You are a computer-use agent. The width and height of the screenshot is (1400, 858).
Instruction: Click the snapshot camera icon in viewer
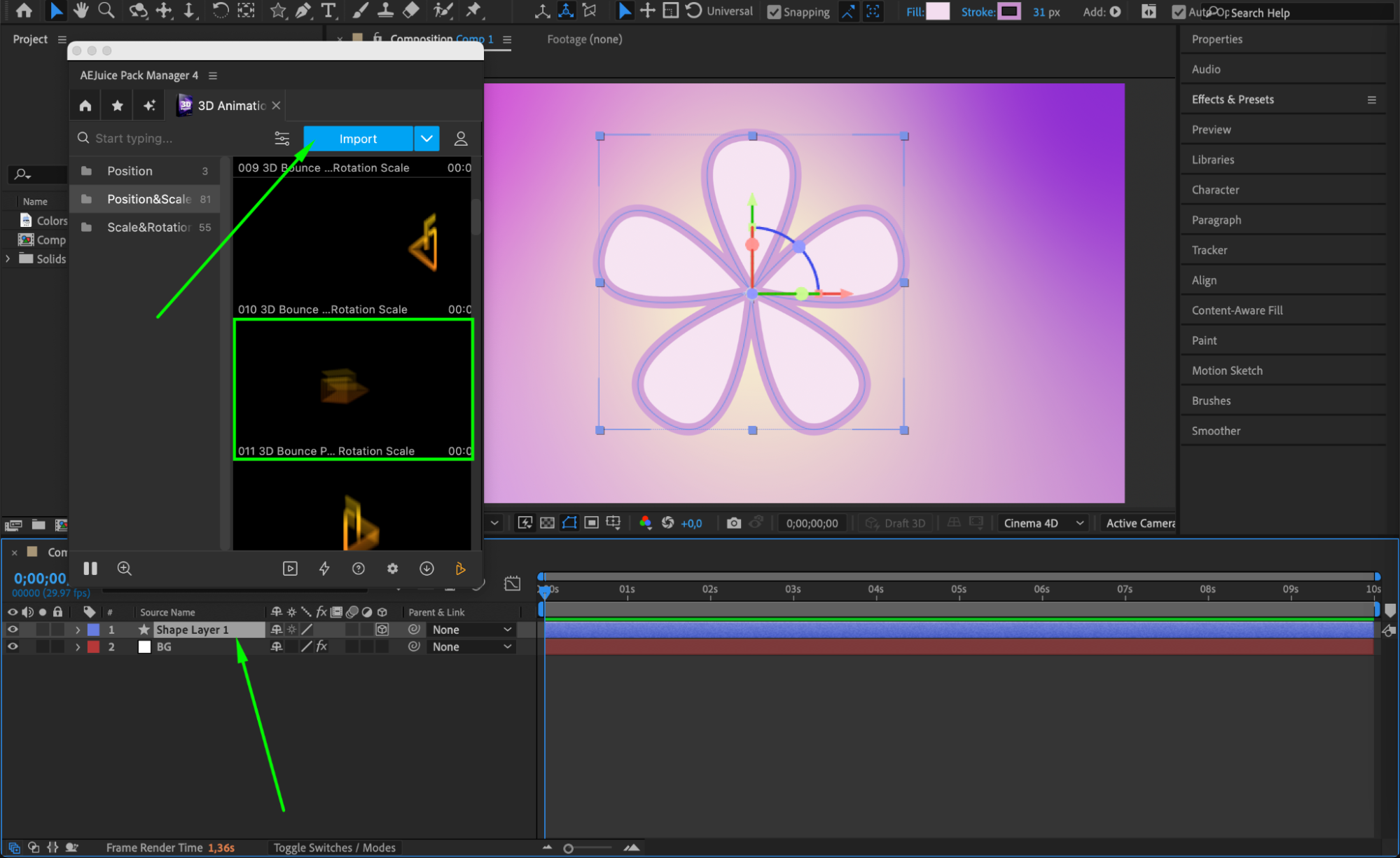(x=733, y=523)
